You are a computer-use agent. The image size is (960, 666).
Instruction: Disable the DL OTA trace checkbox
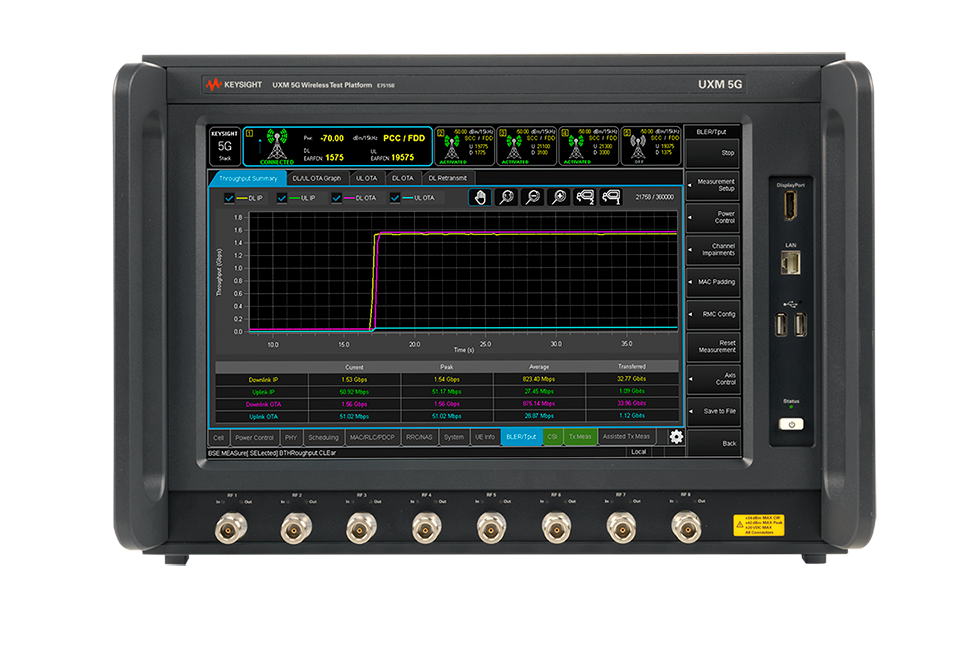click(337, 198)
